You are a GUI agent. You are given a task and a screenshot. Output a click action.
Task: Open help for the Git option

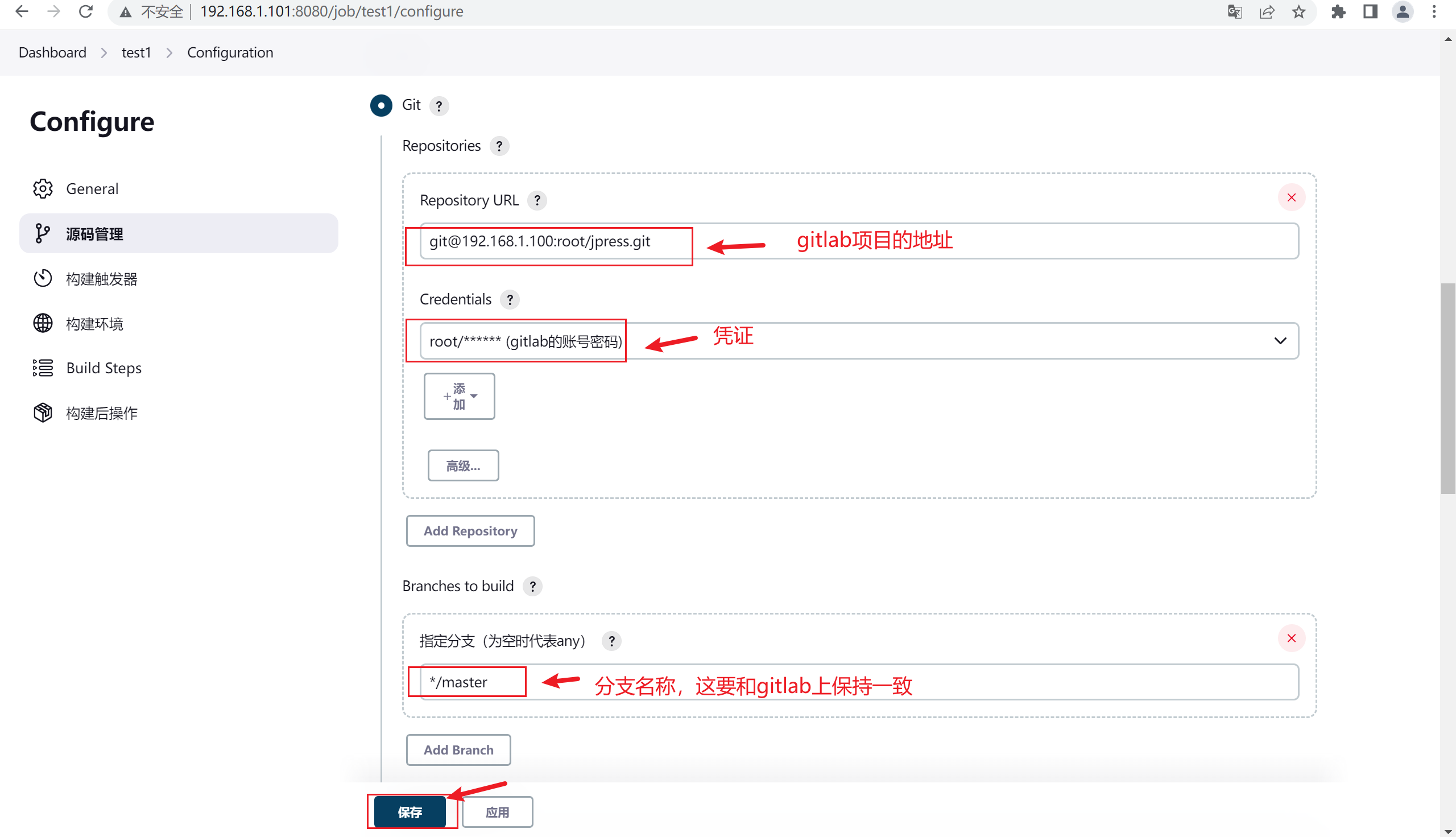click(439, 106)
